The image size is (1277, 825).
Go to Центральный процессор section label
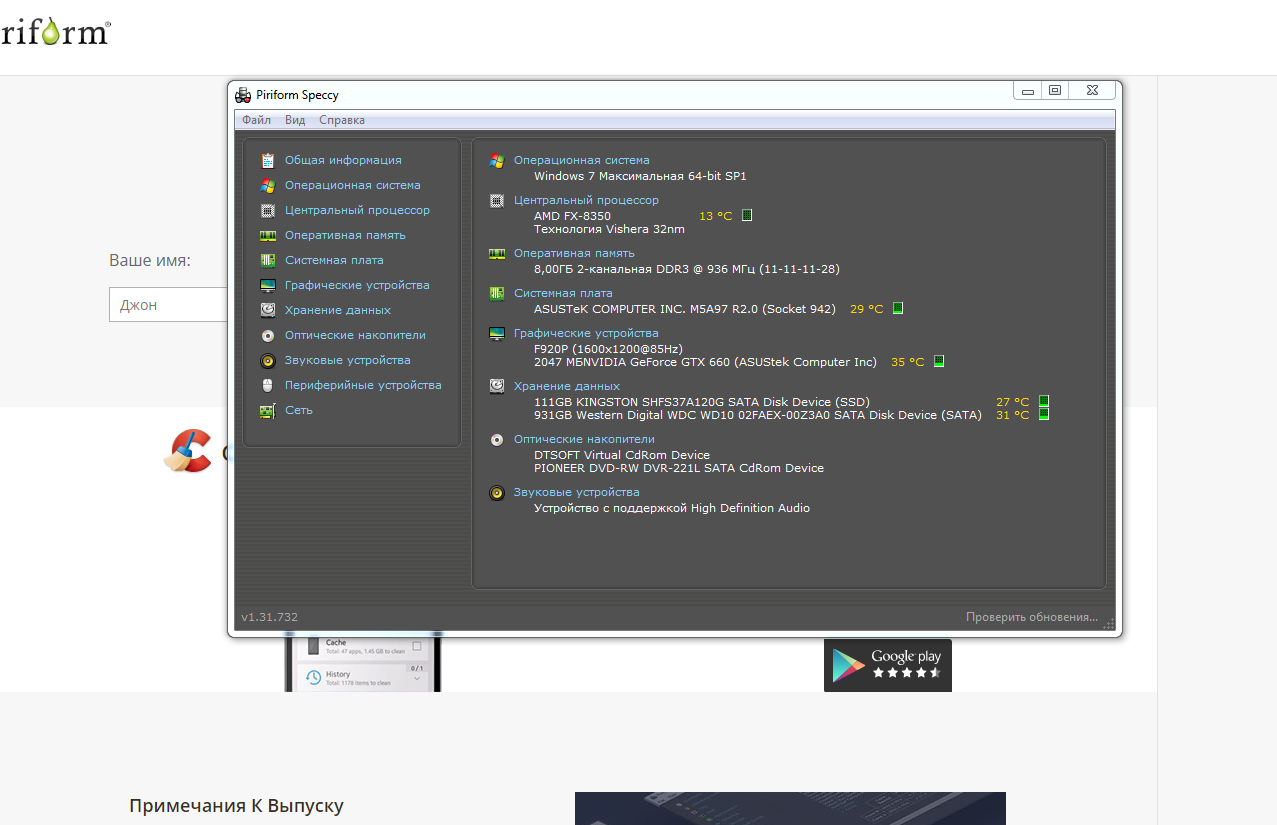point(357,210)
